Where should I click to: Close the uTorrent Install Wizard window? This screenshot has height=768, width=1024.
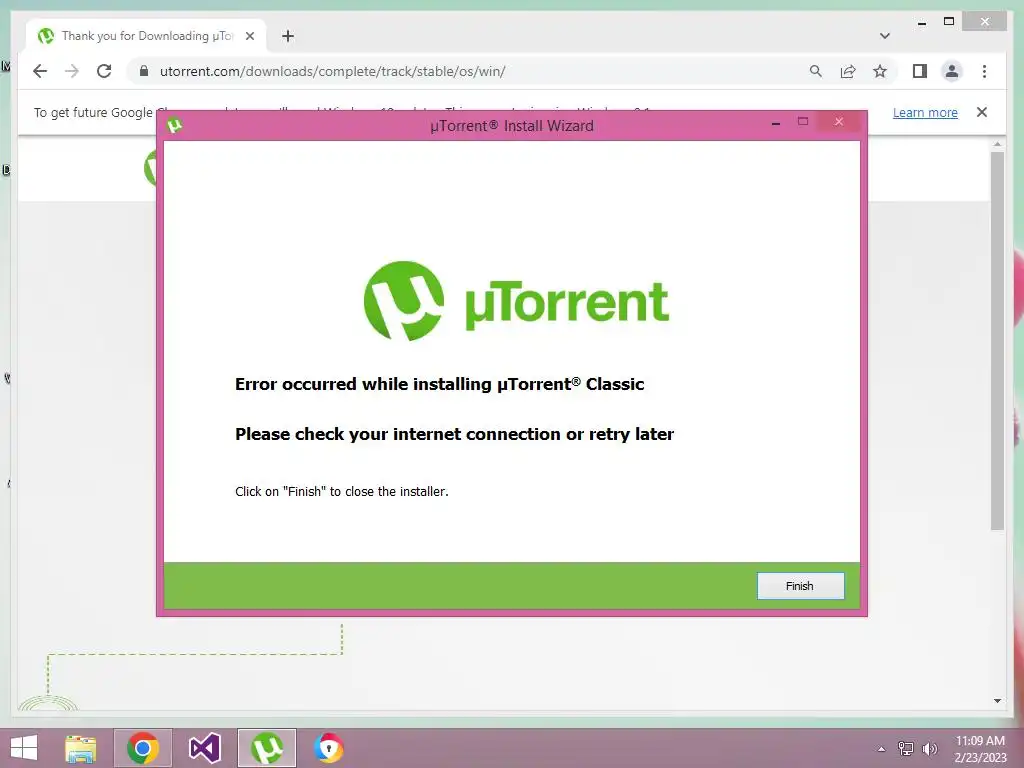point(839,121)
